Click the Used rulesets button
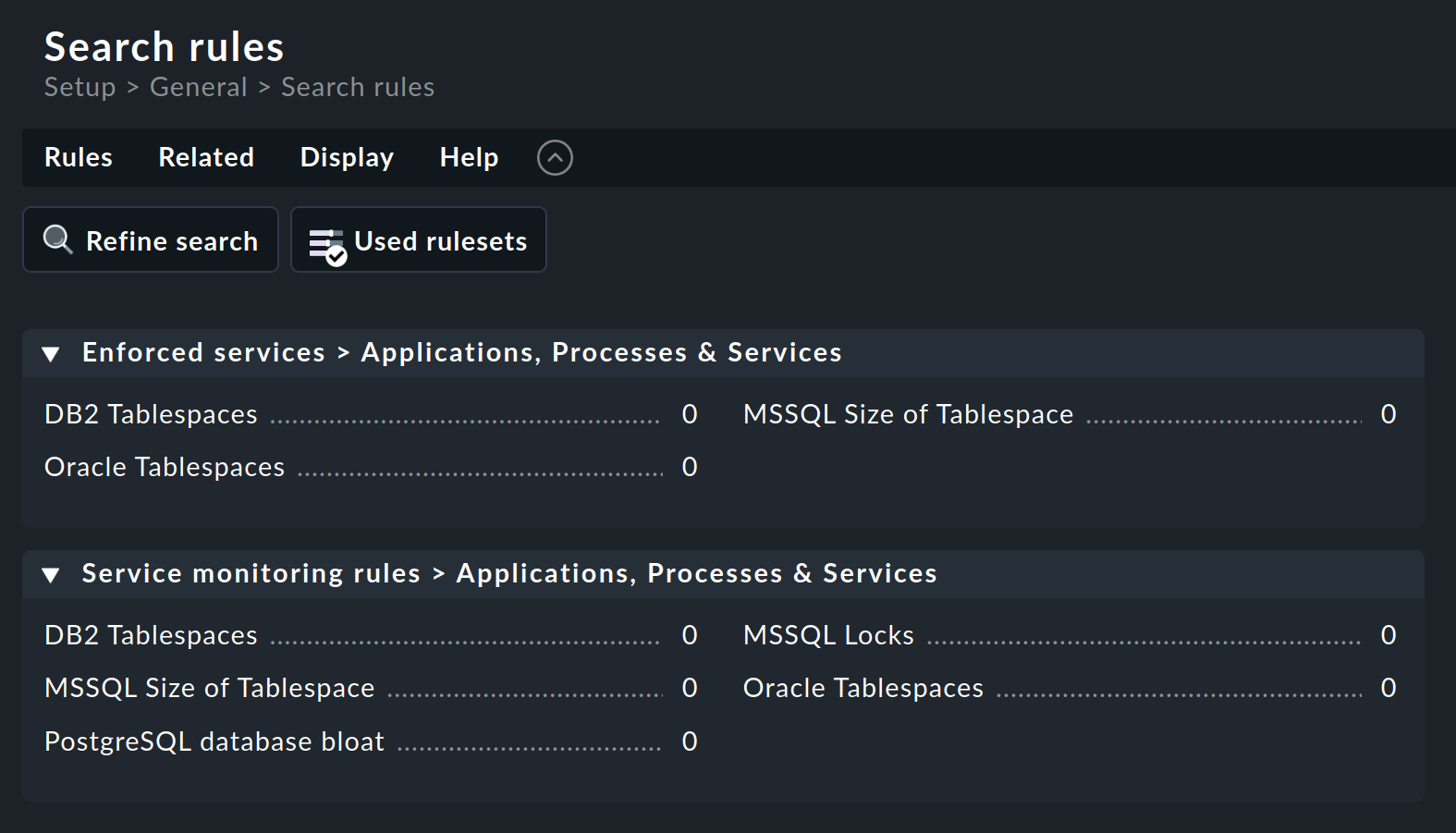1456x833 pixels. [419, 240]
